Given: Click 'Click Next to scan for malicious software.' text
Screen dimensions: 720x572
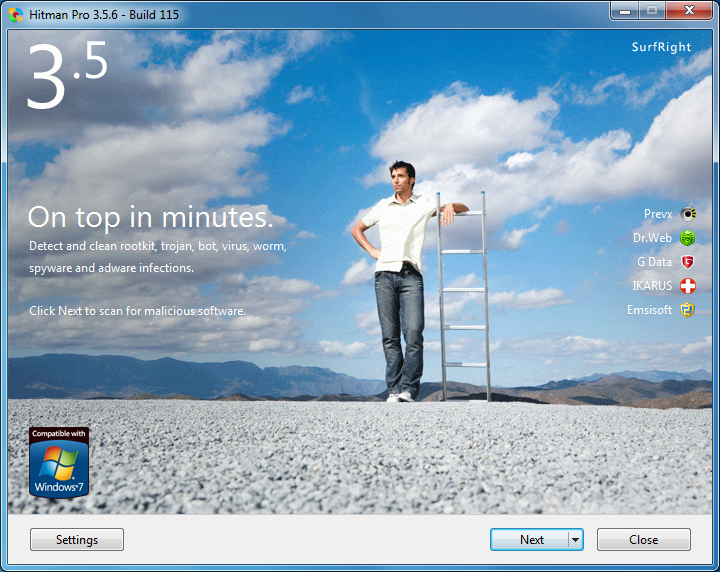Looking at the screenshot, I should (x=137, y=311).
